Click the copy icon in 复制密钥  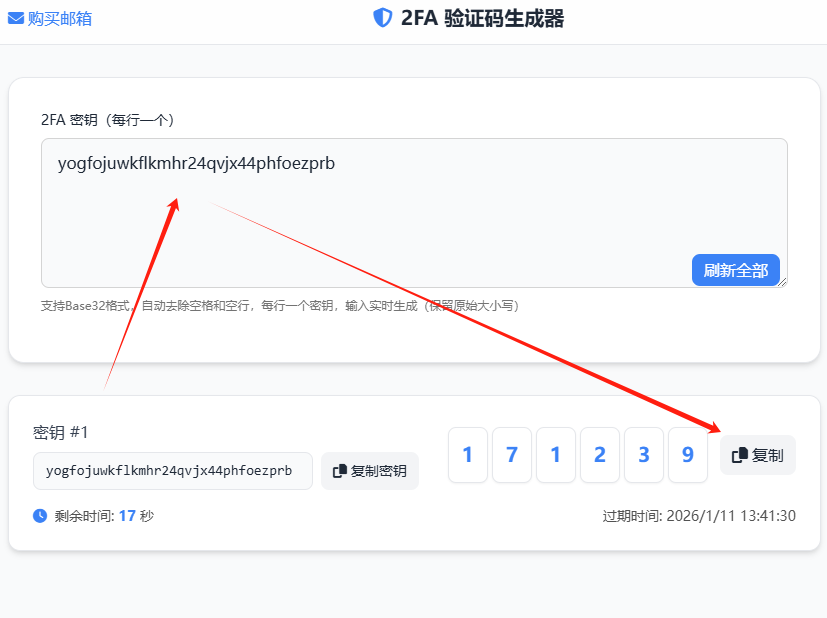click(340, 471)
